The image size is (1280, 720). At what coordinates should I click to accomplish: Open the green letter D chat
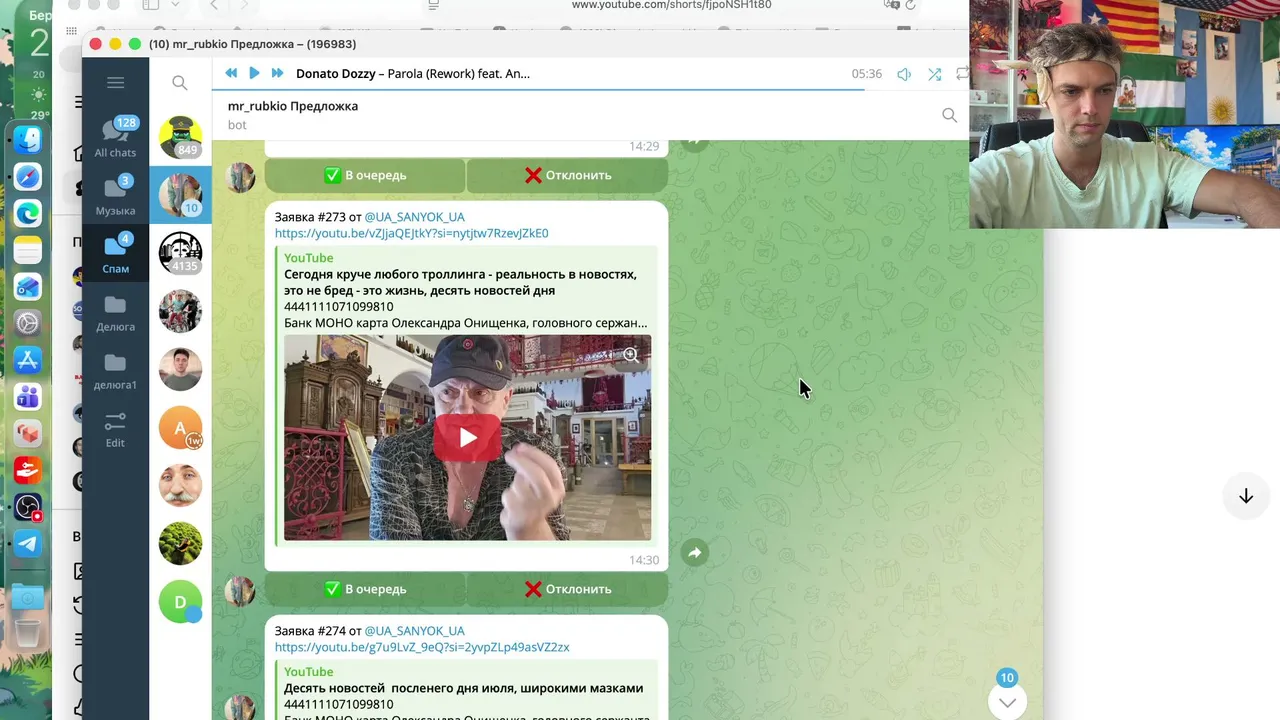[x=180, y=602]
